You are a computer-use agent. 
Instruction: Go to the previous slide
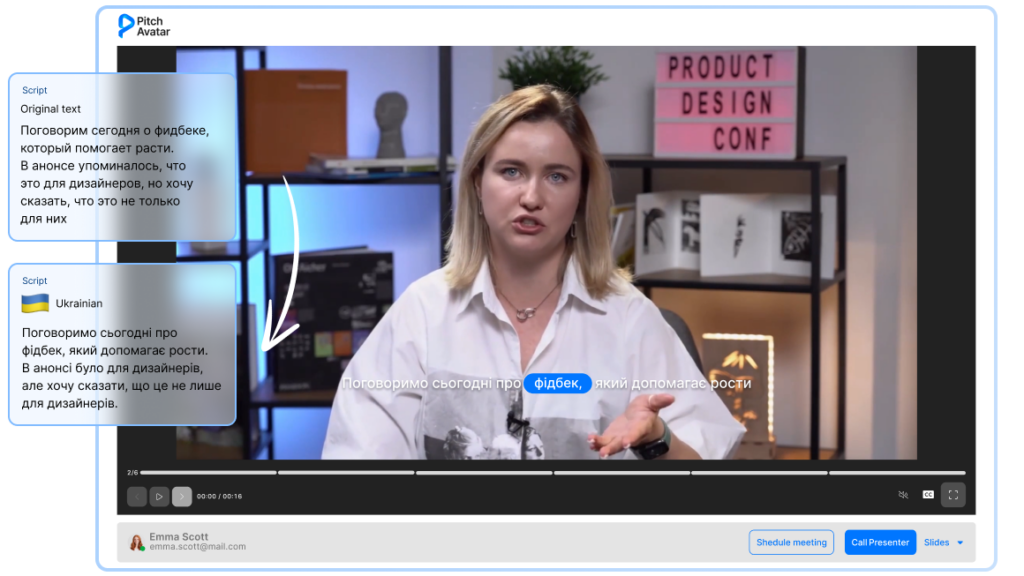(x=137, y=496)
